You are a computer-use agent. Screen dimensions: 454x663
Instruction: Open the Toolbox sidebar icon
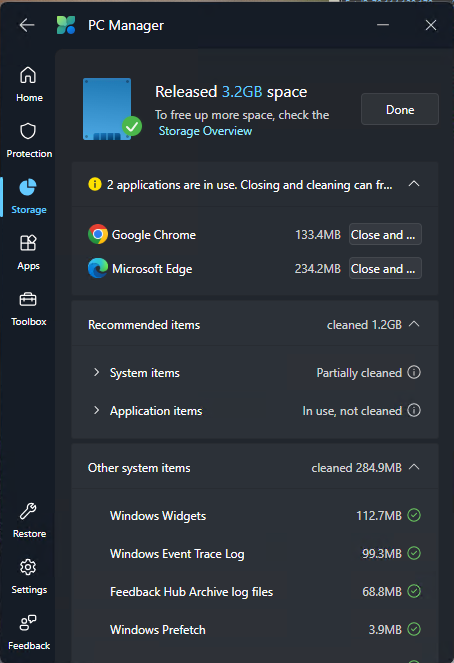point(28,309)
